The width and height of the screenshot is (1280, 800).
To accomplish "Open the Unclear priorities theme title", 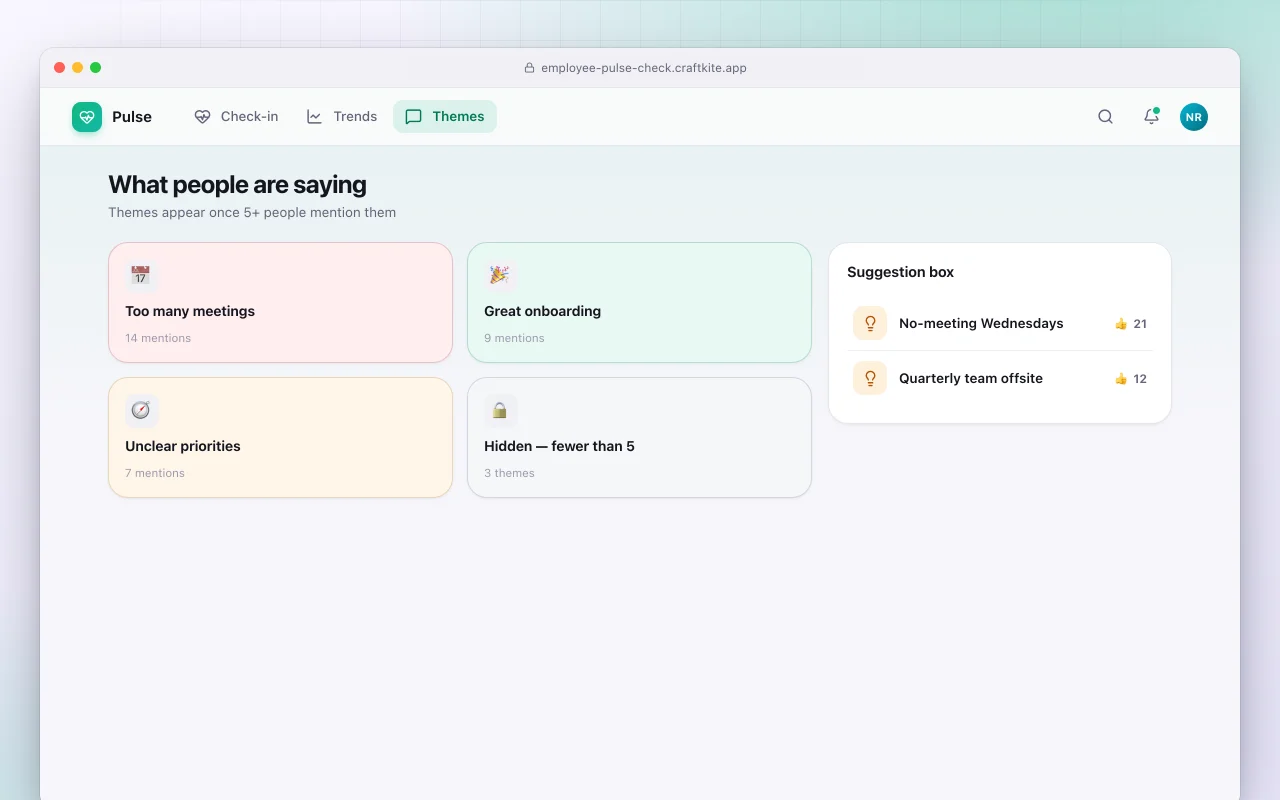I will 183,446.
